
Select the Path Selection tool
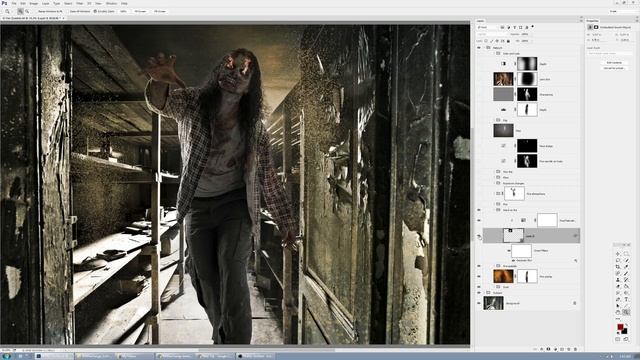618,306
